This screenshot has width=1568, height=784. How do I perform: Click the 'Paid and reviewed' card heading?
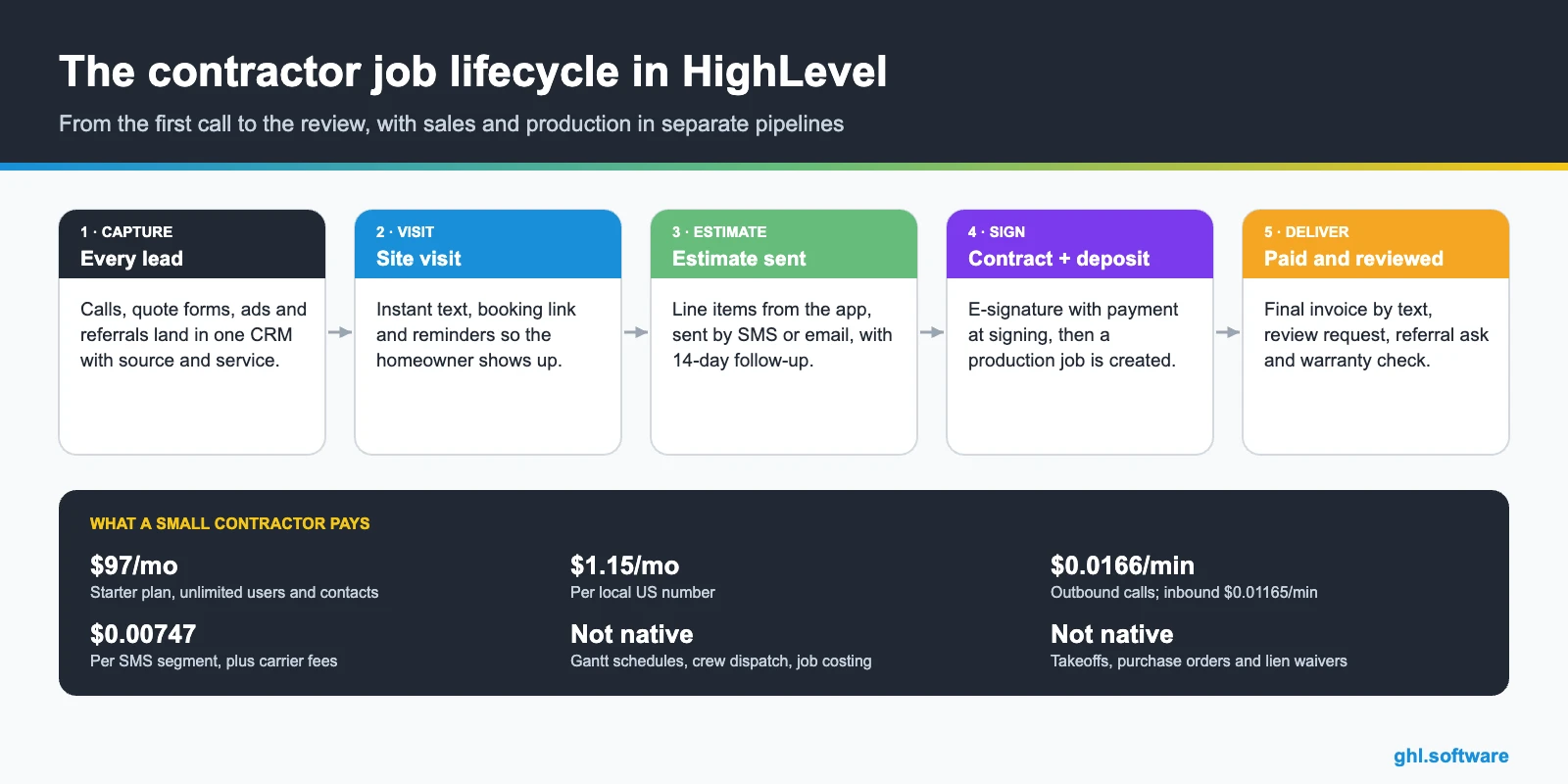[x=1353, y=259]
